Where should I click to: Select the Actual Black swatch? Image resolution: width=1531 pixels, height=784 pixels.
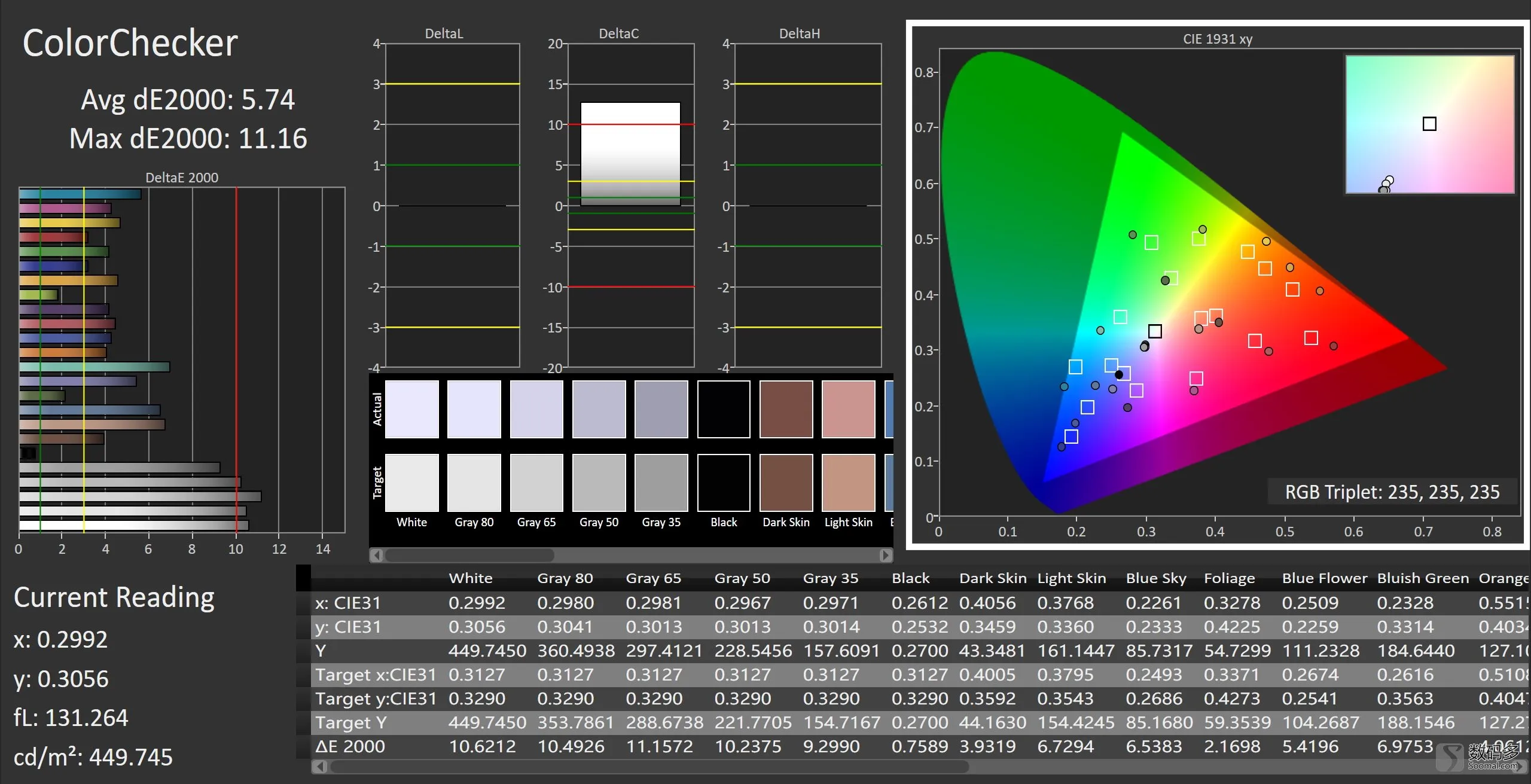tap(724, 409)
